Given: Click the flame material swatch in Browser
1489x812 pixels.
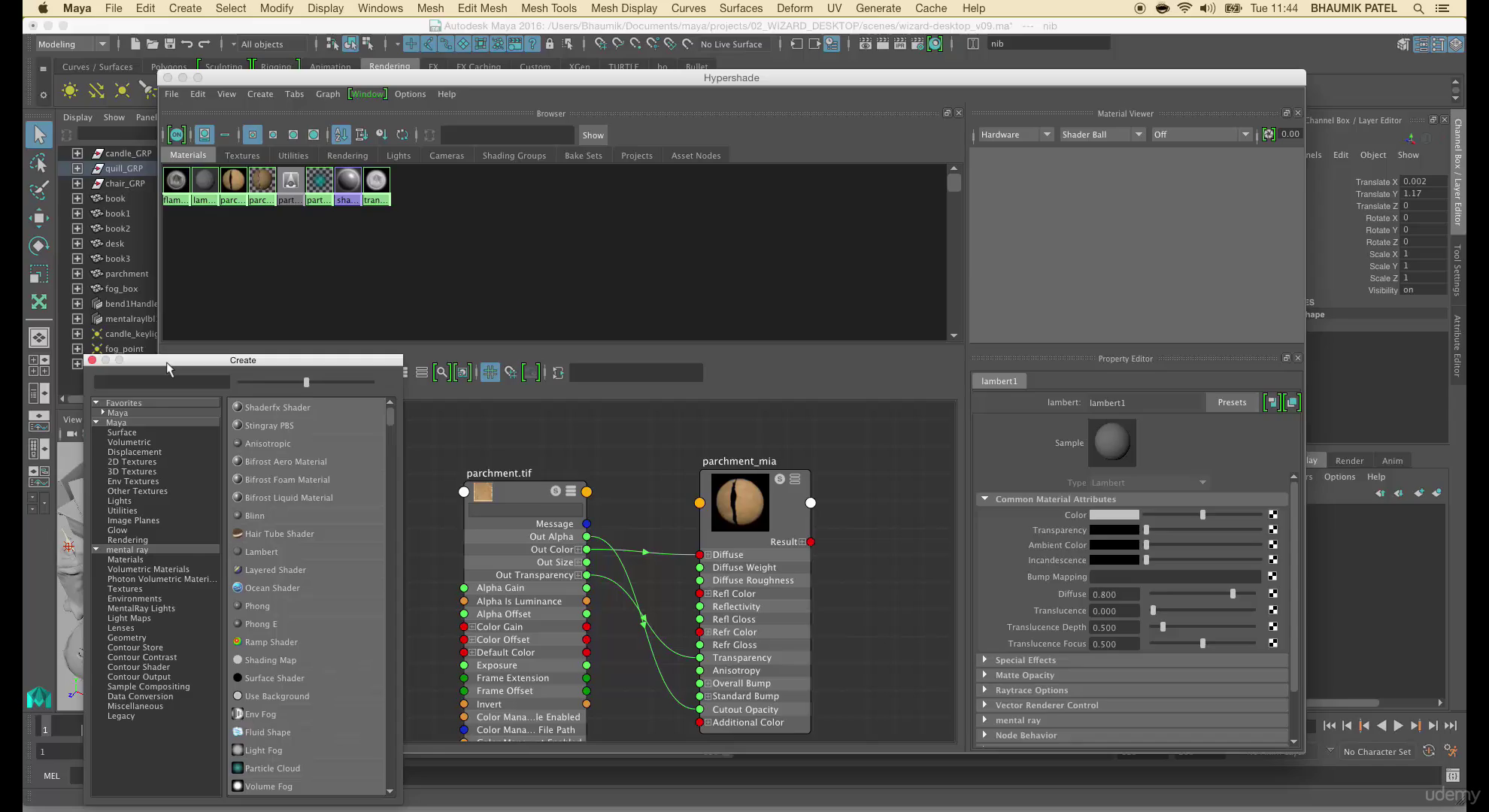Looking at the screenshot, I should (x=176, y=180).
